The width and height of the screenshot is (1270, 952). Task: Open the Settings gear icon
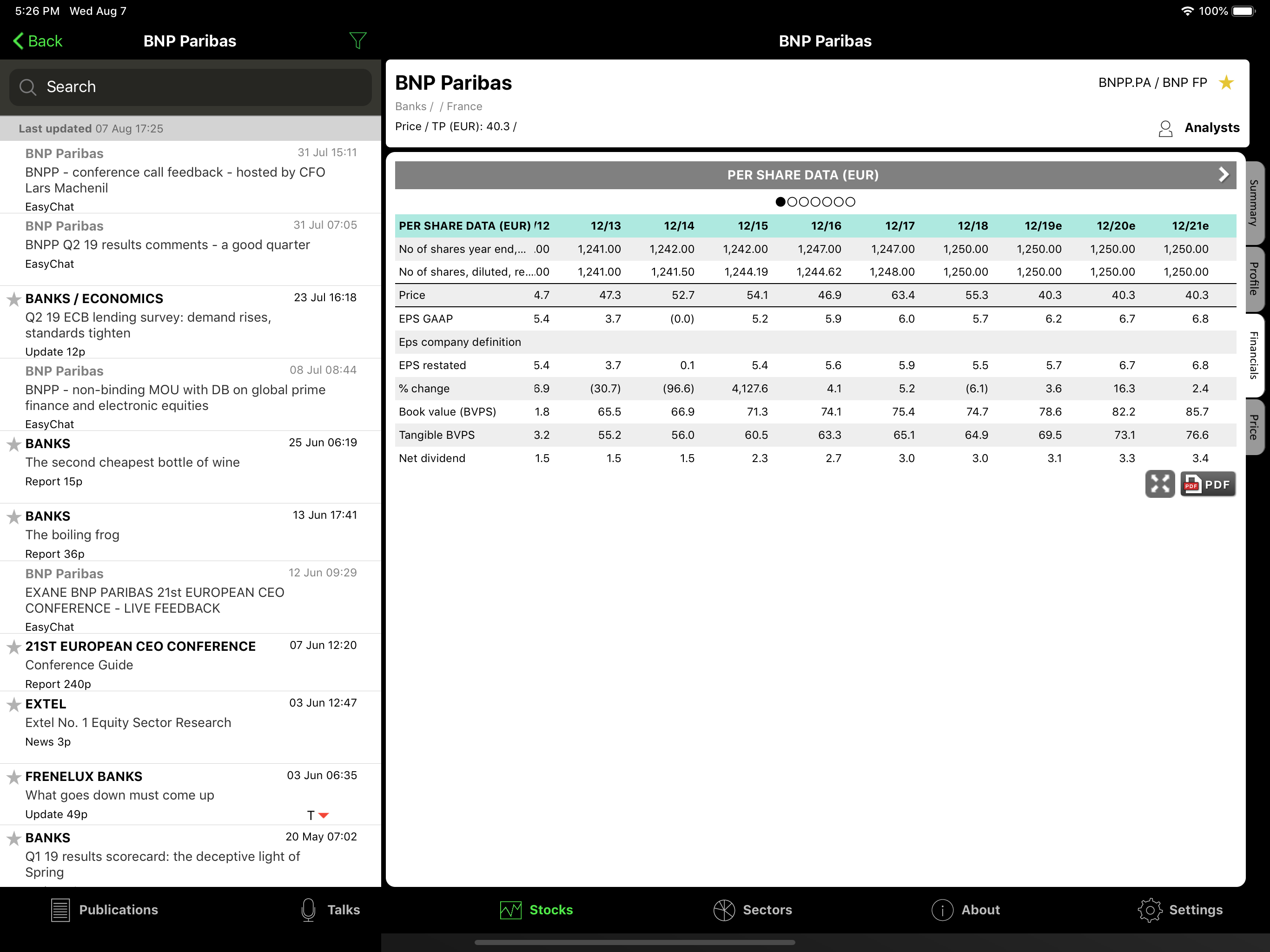[x=1150, y=910]
